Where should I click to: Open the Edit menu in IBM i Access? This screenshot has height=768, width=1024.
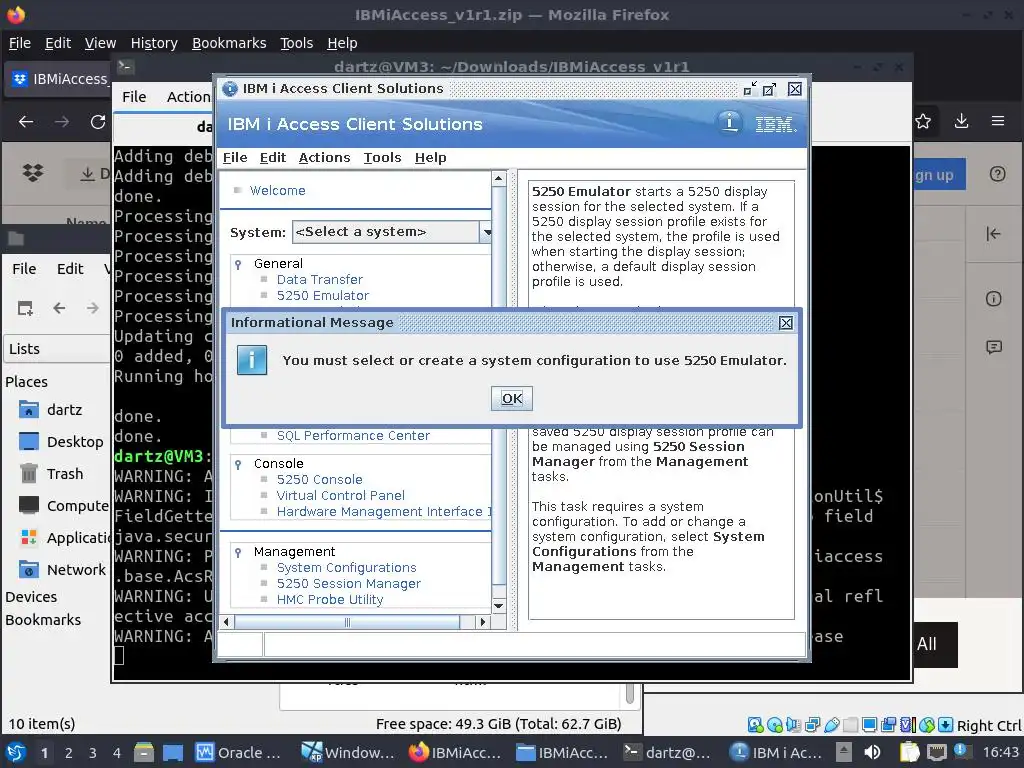click(272, 157)
